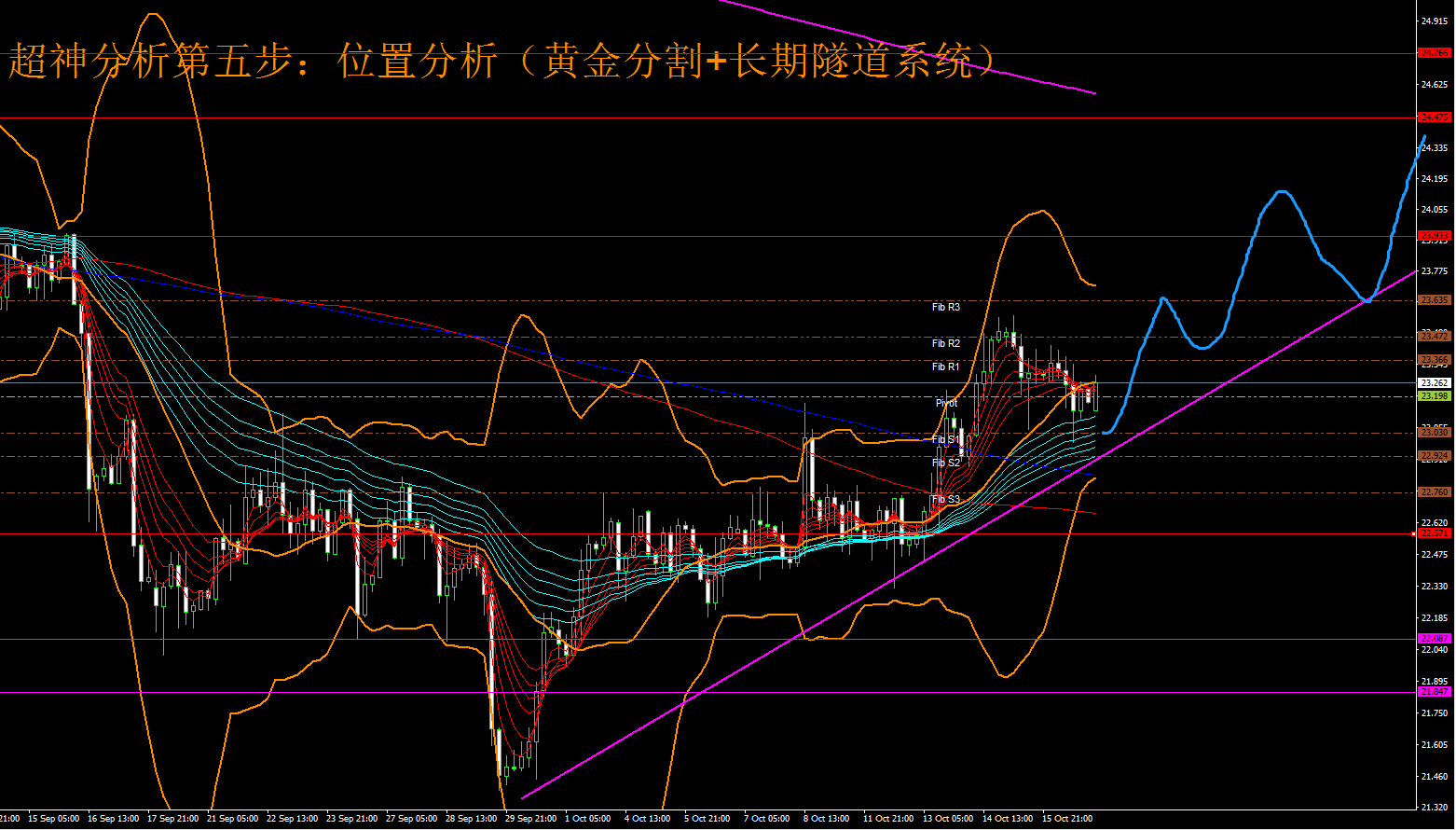
Task: Click the Fib S2 support label
Action: (x=945, y=463)
